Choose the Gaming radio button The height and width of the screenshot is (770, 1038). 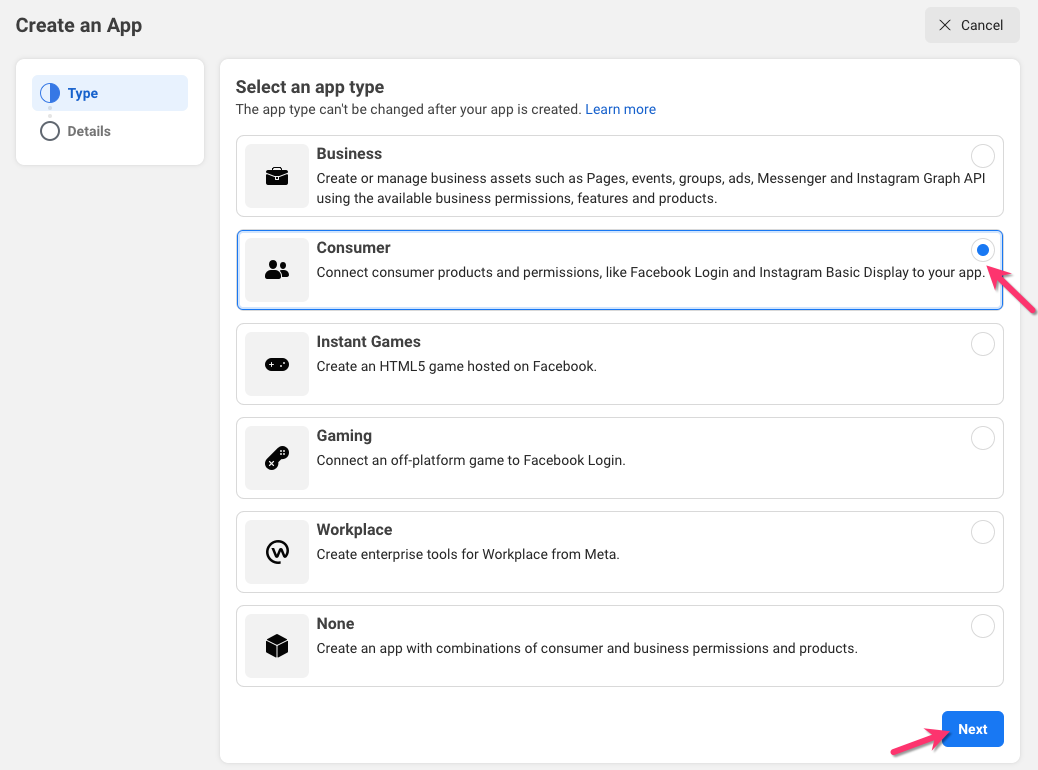tap(983, 438)
